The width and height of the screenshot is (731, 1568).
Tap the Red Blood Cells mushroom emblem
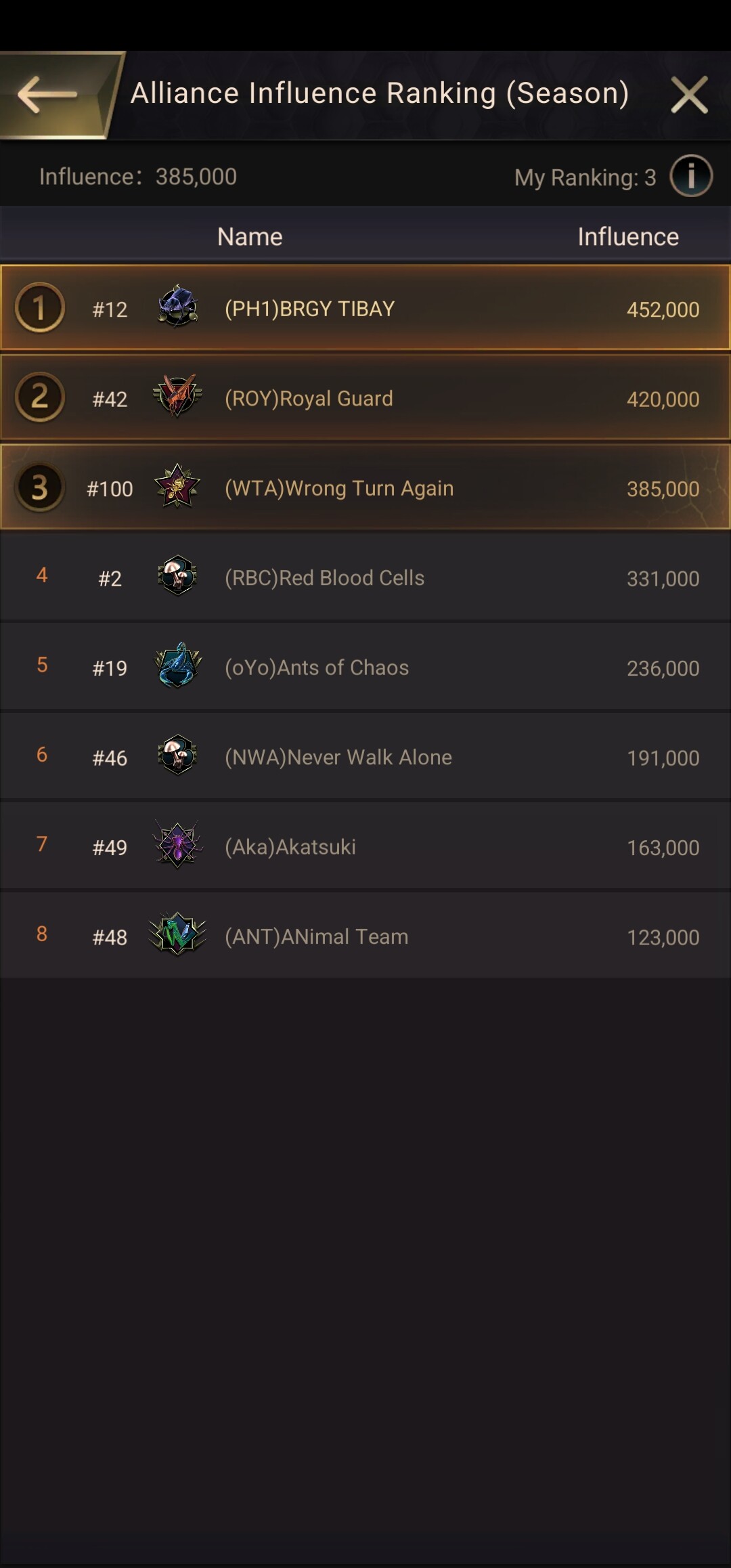click(x=177, y=577)
